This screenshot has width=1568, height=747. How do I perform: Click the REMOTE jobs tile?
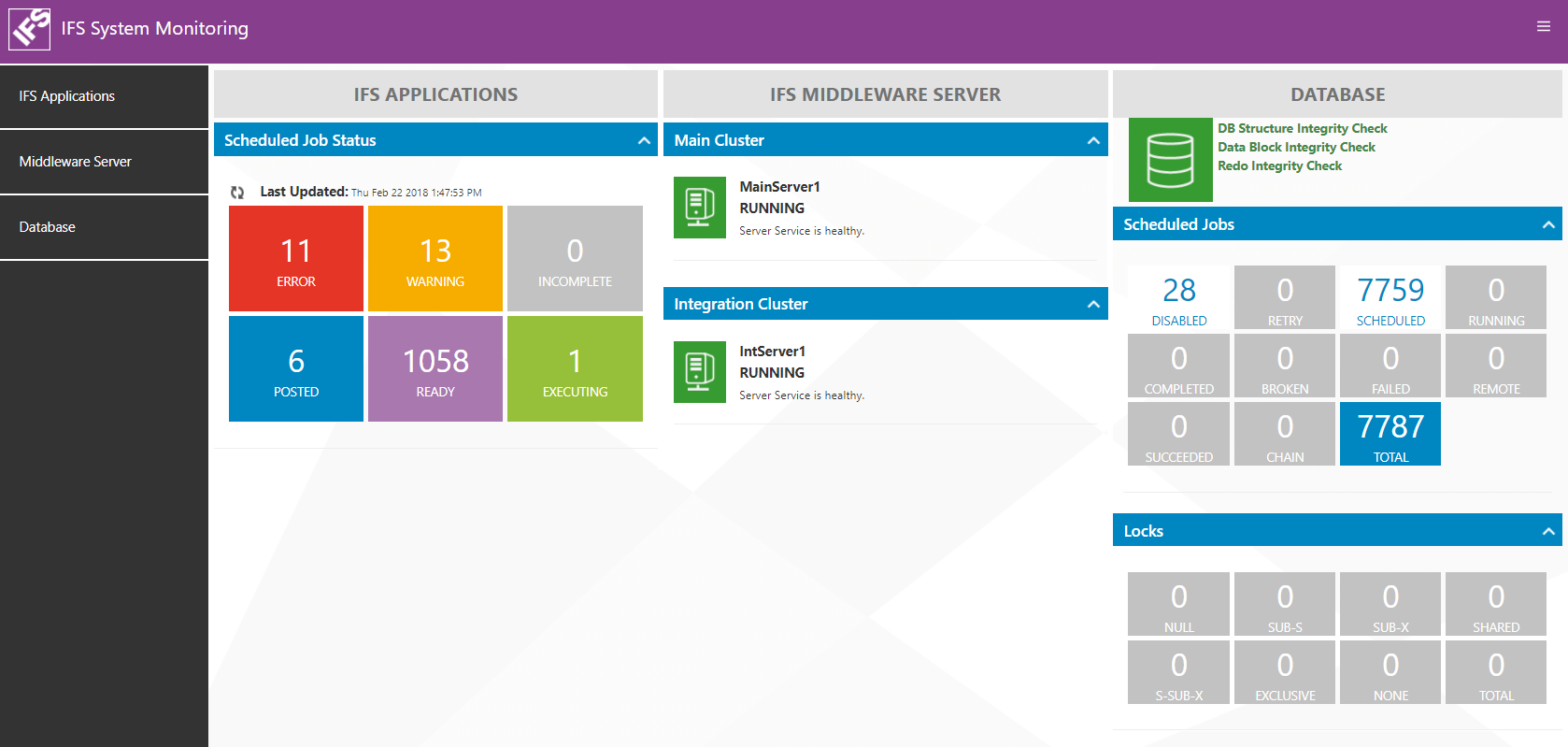tap(1496, 366)
